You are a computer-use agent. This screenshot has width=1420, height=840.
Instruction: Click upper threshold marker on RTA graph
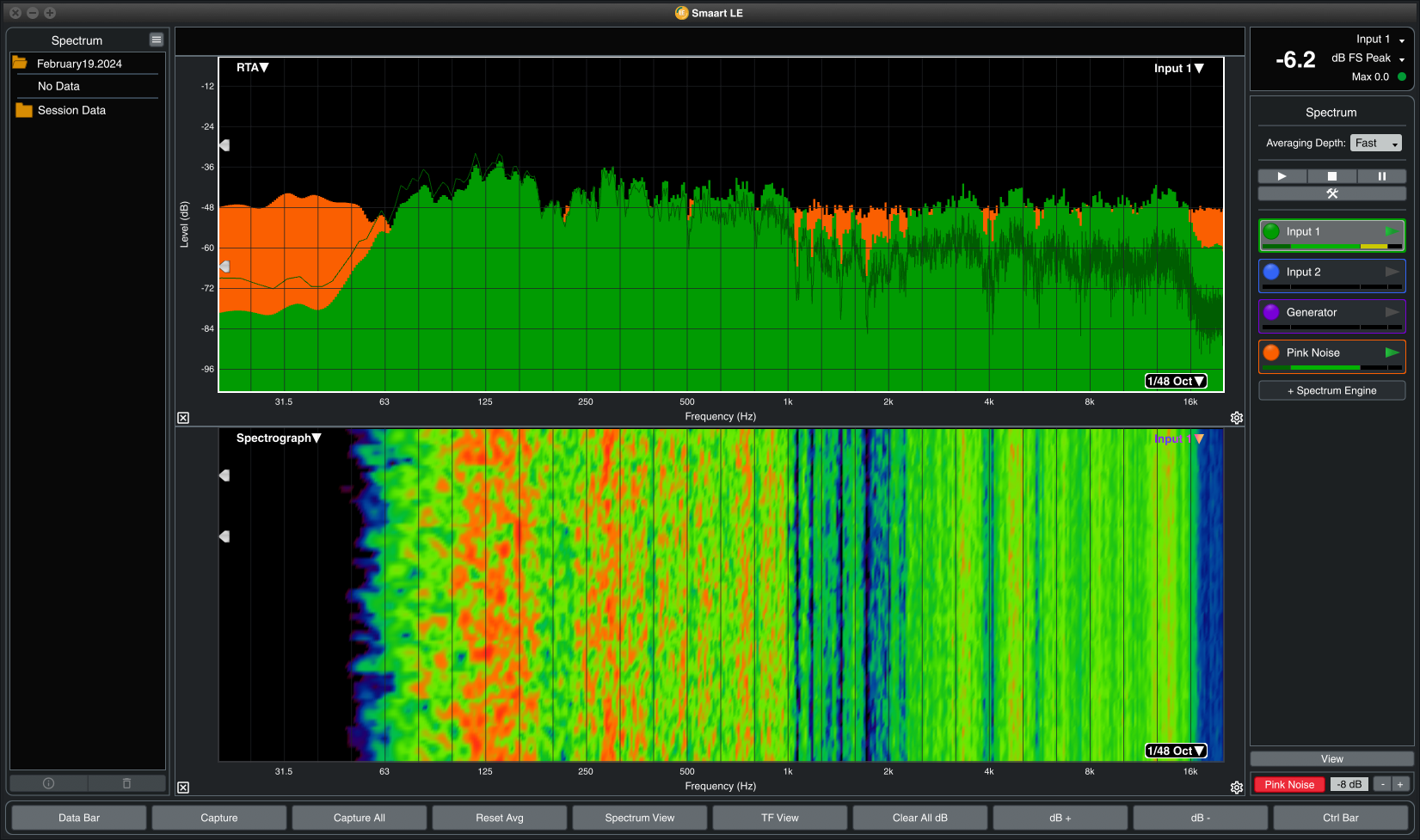coord(224,145)
